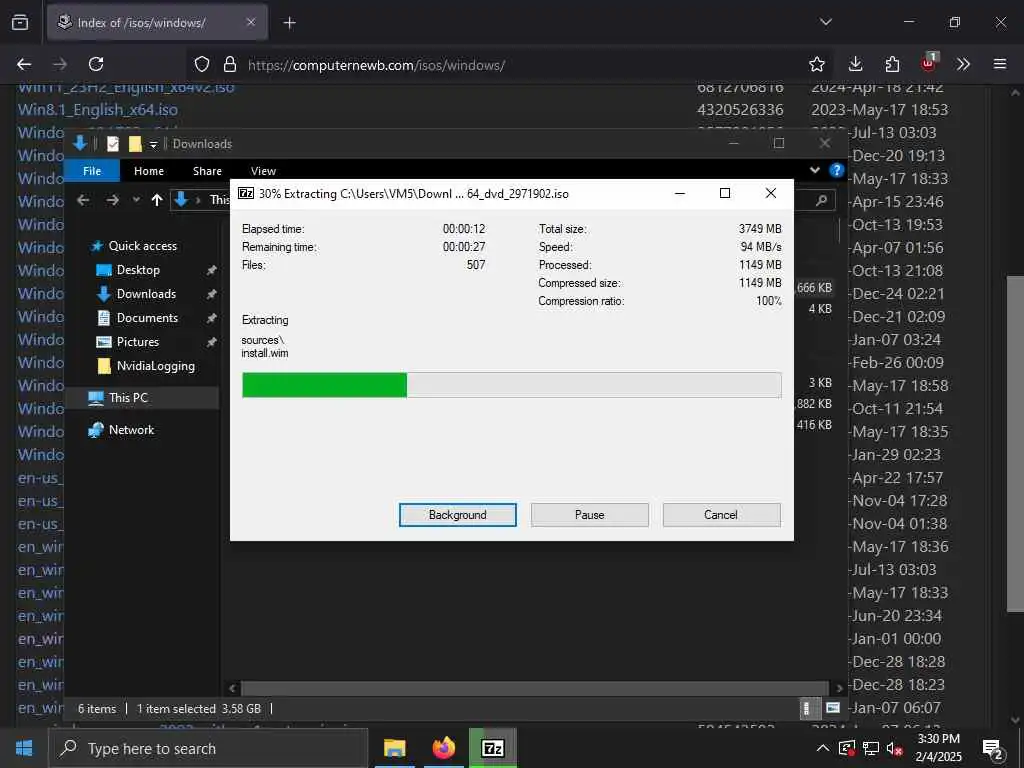1024x768 pixels.
Task: Open the Win8.1_English_x64.iso link
Action: [x=98, y=110]
